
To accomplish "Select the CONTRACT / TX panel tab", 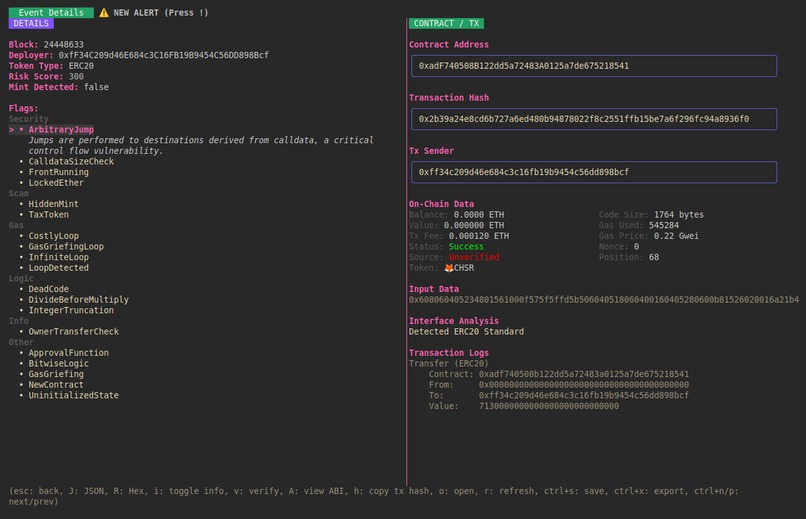I will point(446,24).
